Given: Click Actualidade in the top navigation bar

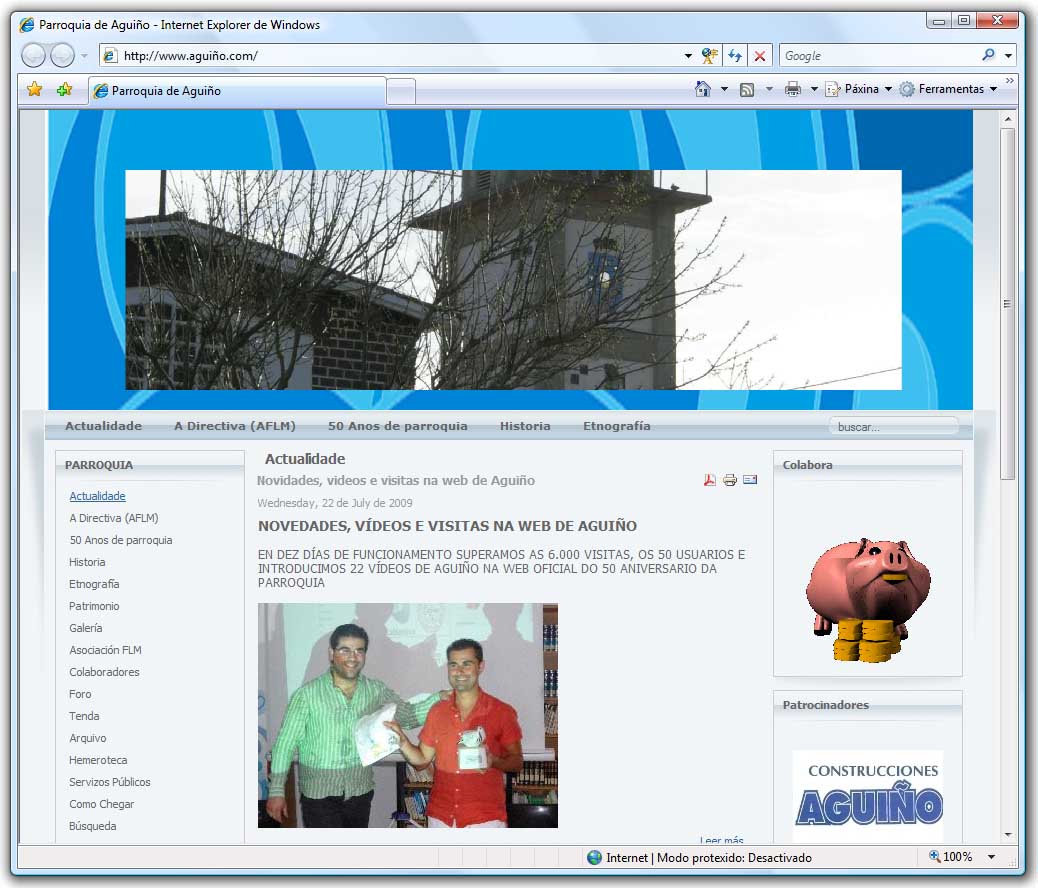Looking at the screenshot, I should pyautogui.click(x=103, y=426).
